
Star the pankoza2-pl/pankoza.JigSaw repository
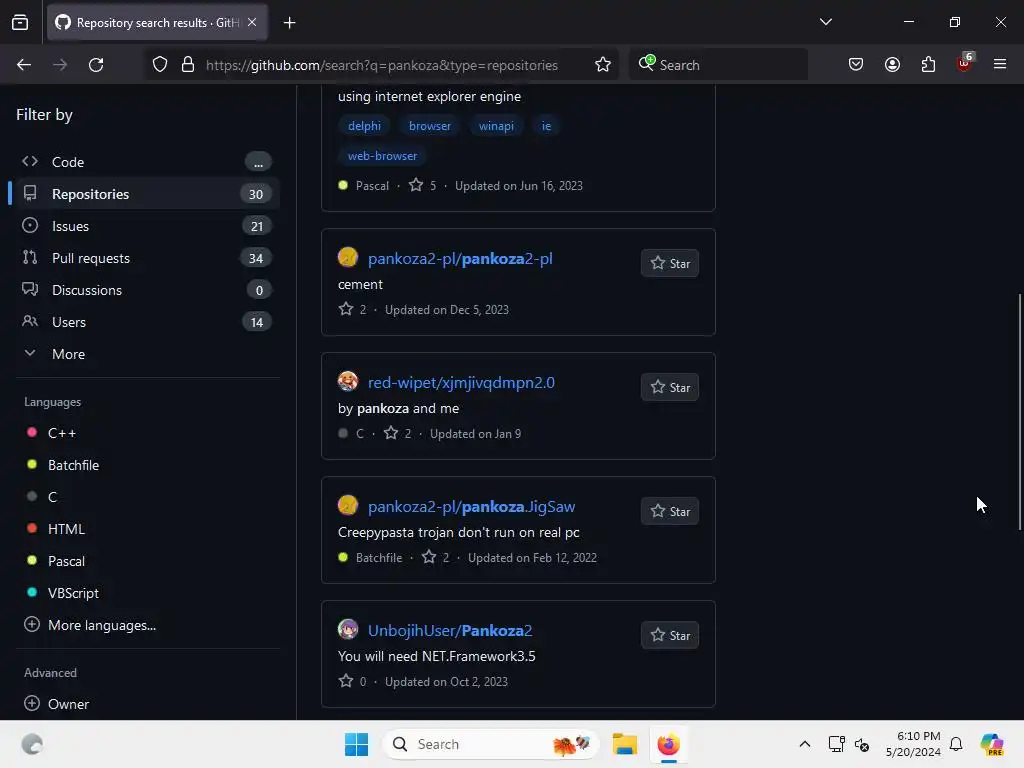click(670, 511)
